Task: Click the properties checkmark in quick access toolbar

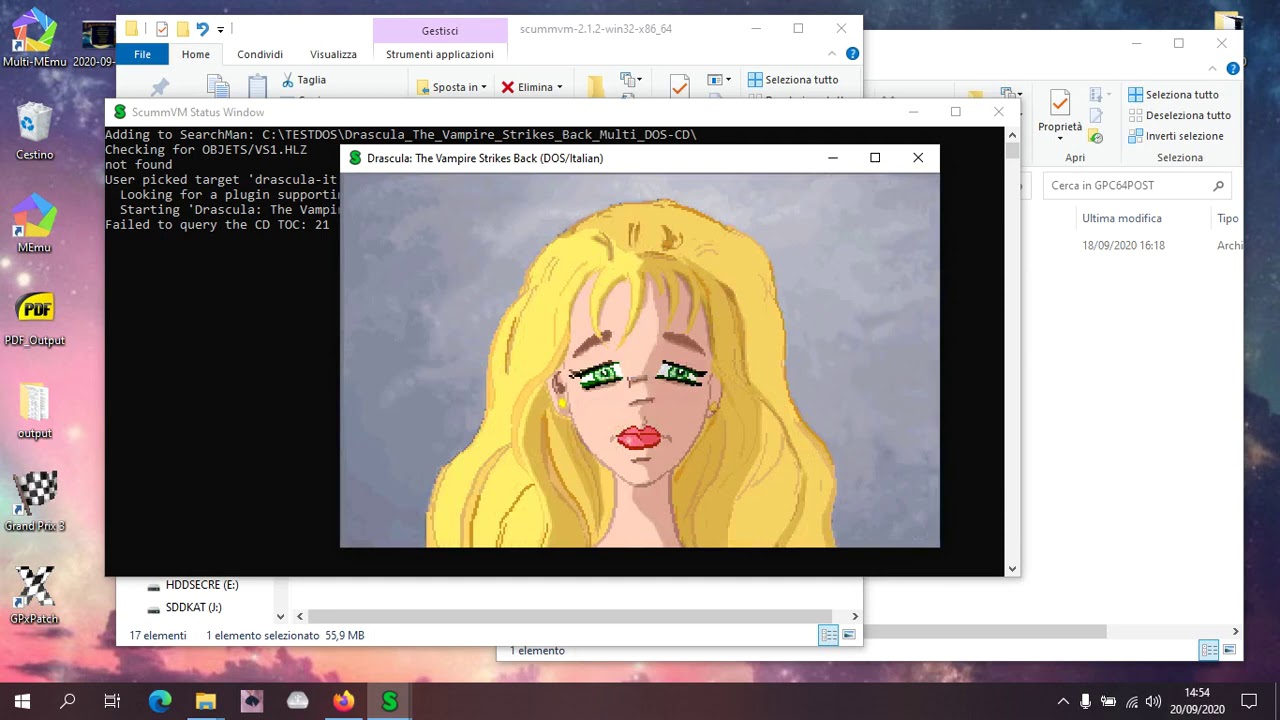Action: pos(161,29)
